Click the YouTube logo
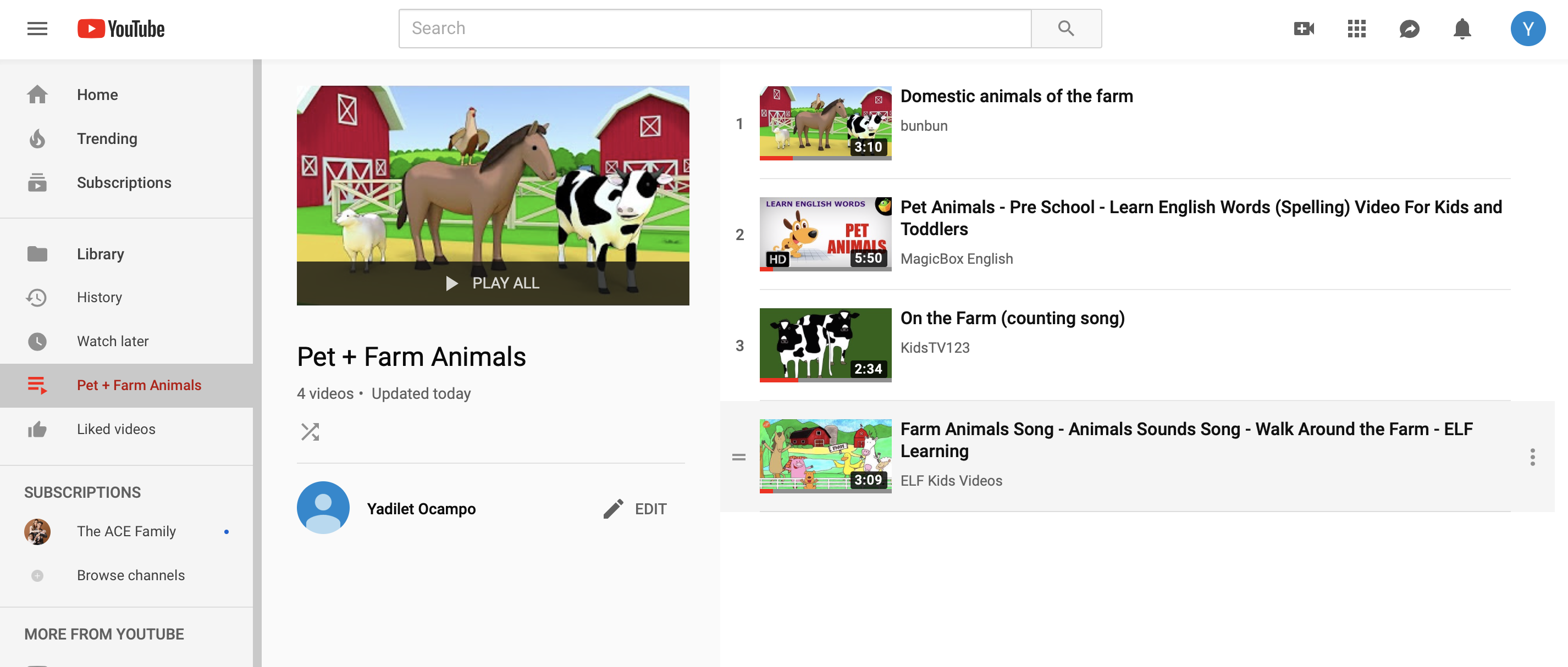Screen dimensions: 1568x667 coord(121,29)
